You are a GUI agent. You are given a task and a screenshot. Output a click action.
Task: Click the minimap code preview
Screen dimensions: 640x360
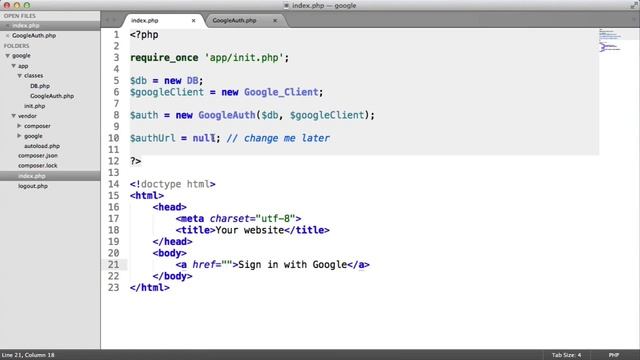click(610, 40)
